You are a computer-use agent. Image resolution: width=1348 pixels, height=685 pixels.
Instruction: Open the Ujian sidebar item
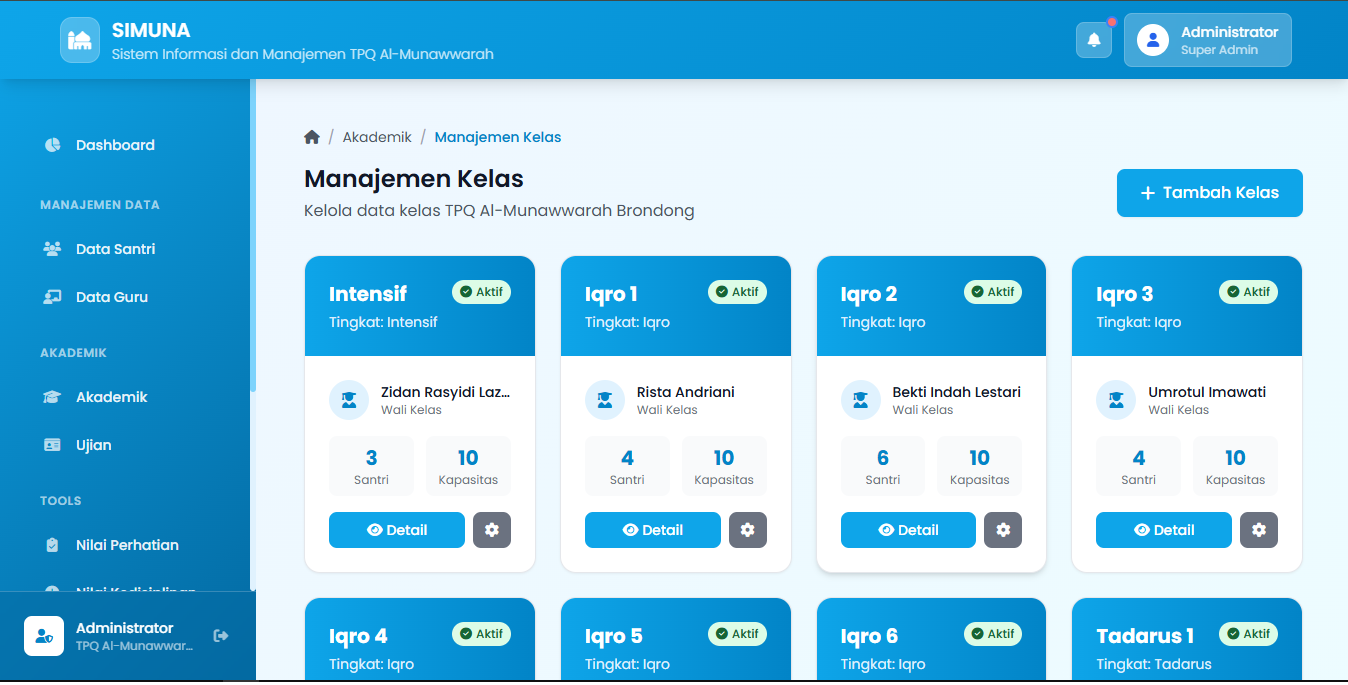[93, 445]
